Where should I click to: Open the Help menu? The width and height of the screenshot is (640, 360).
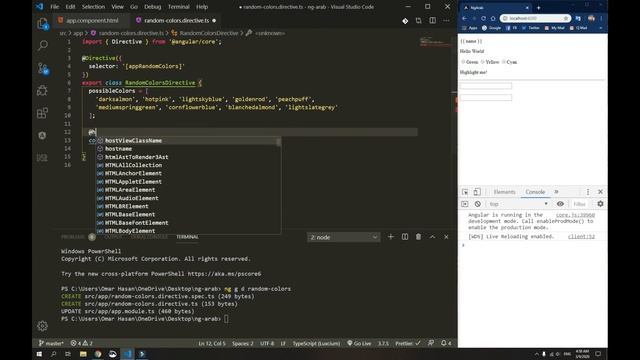[x=202, y=7]
